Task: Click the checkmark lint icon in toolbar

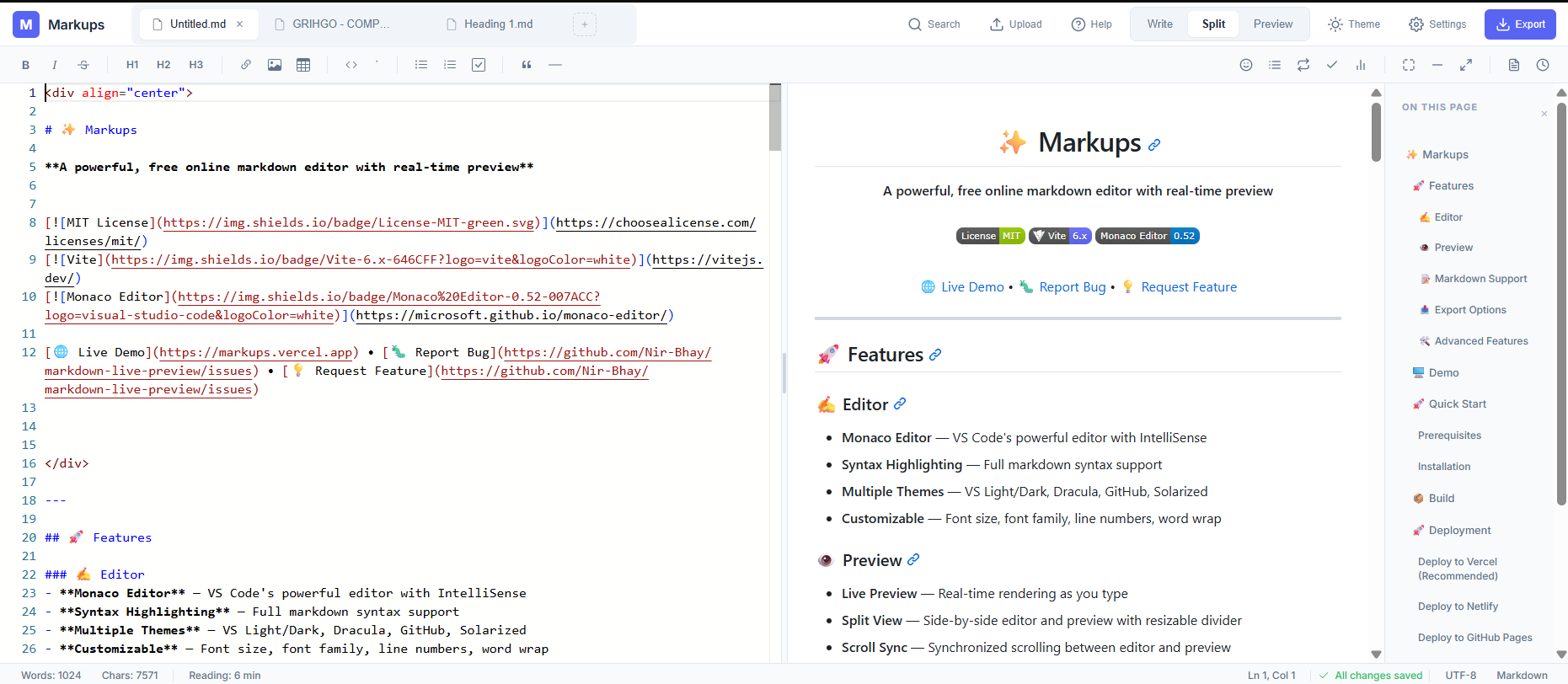Action: point(1332,65)
